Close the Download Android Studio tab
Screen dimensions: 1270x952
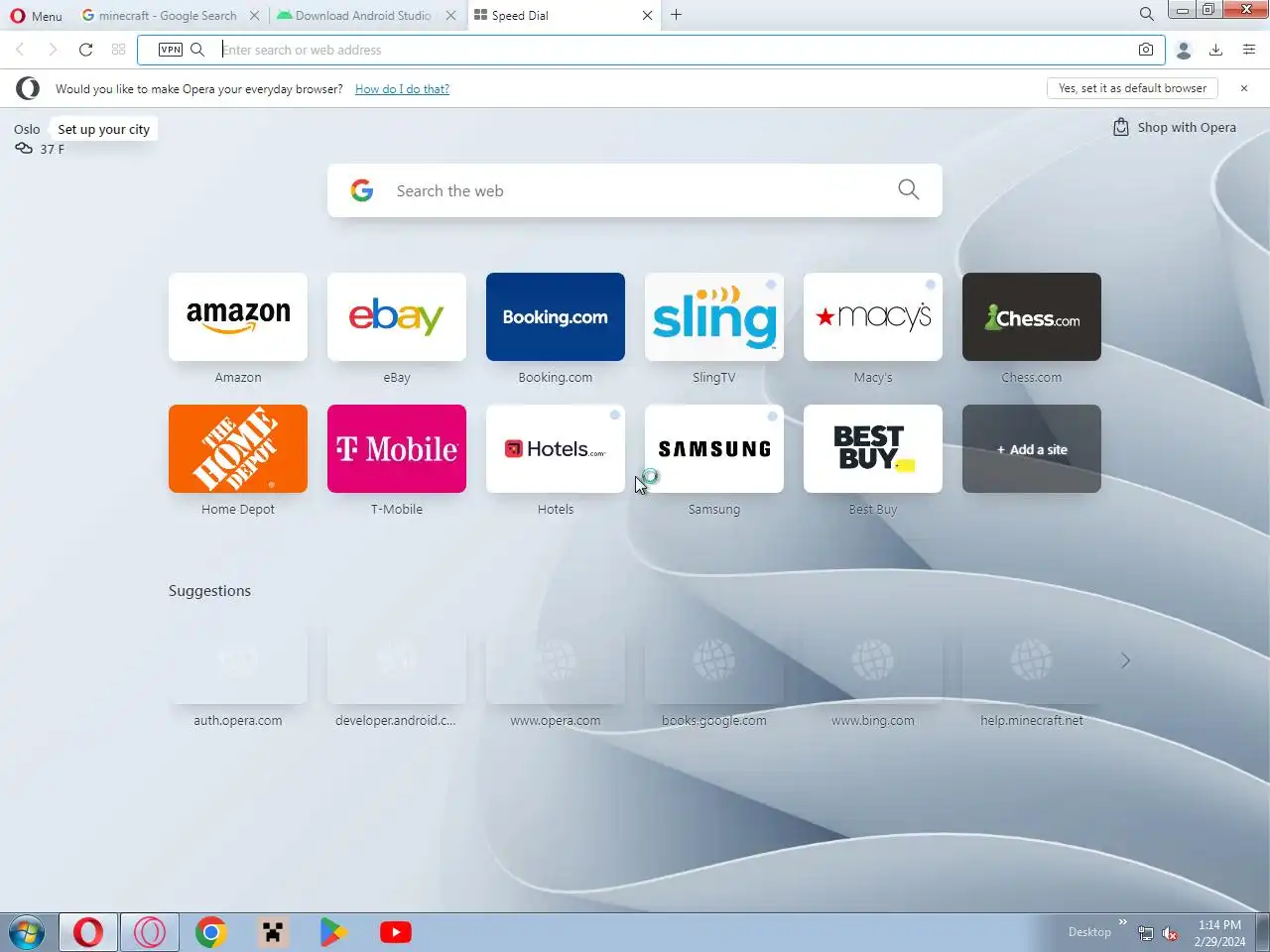point(450,15)
